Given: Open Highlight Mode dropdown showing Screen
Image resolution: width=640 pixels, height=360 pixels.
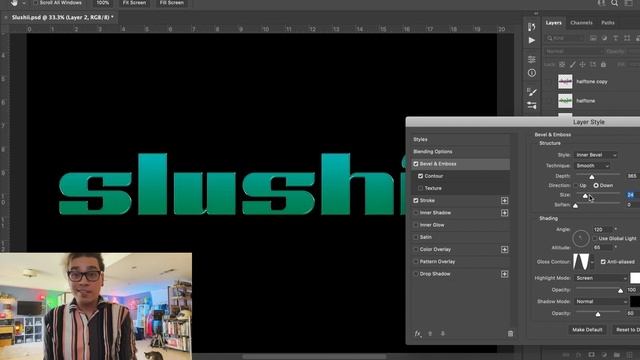Looking at the screenshot, I should click(x=600, y=278).
